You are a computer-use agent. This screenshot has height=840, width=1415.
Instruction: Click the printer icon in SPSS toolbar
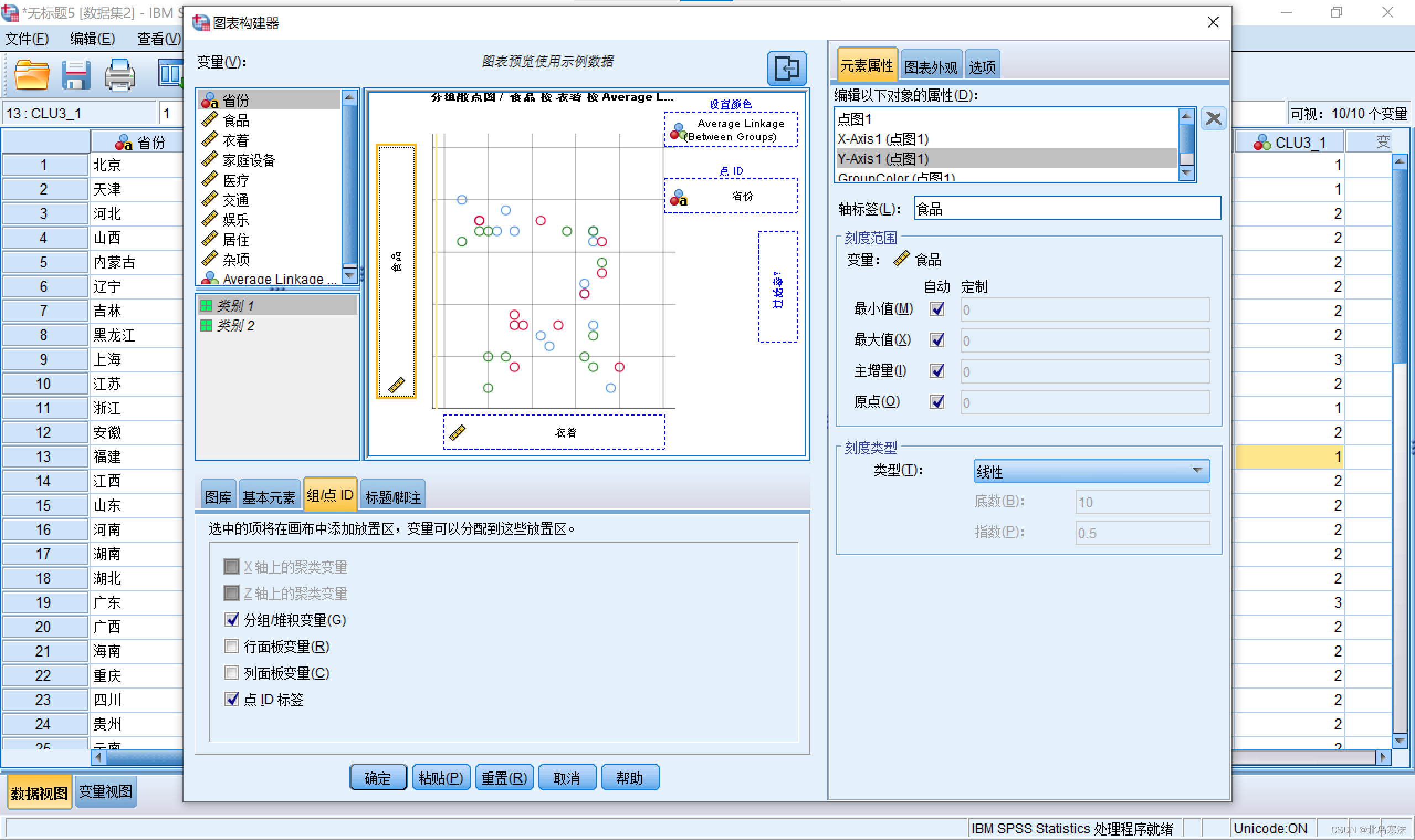tap(119, 74)
